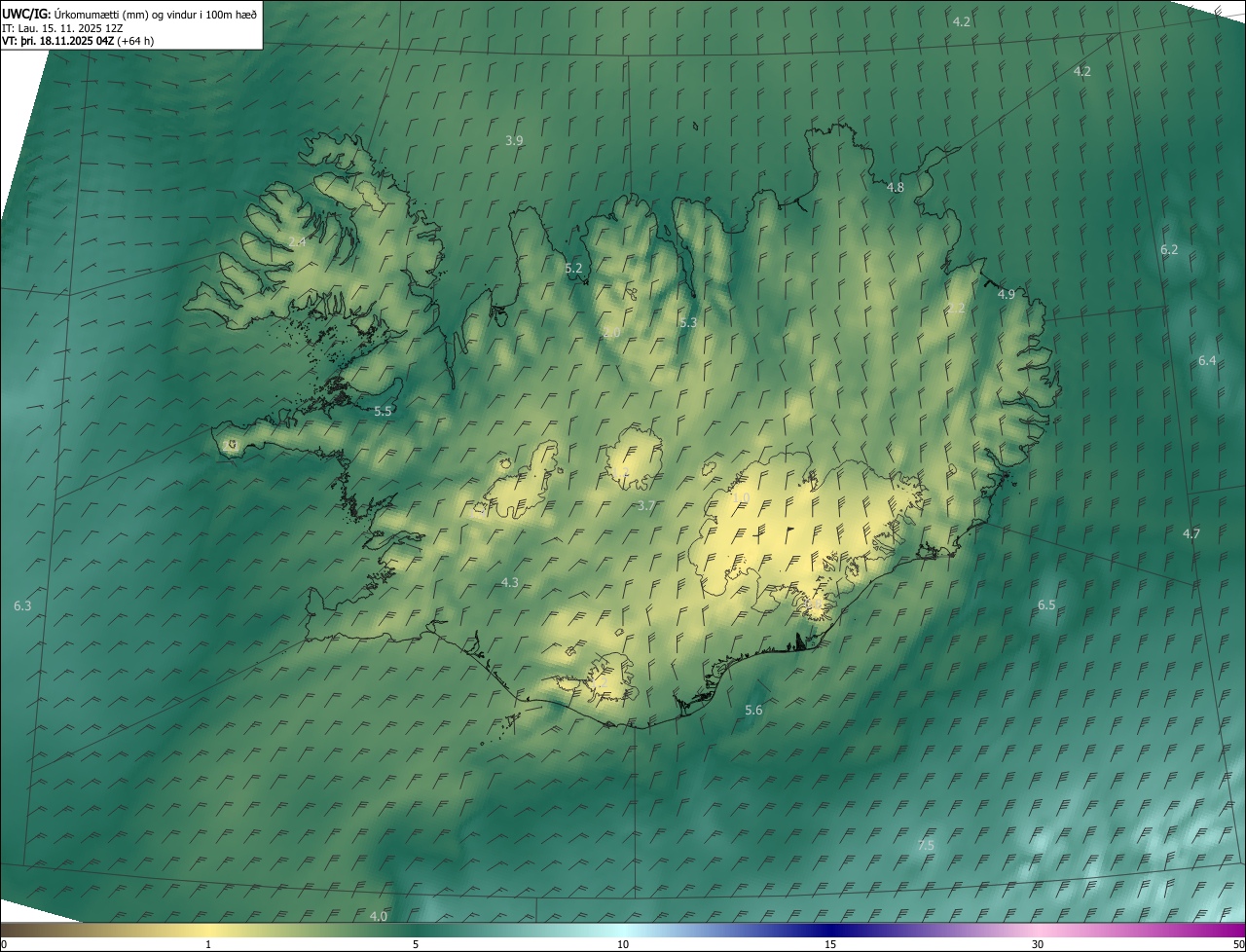1246x952 pixels.
Task: Click the 4.9 value on the east coast
Action: tap(1007, 294)
